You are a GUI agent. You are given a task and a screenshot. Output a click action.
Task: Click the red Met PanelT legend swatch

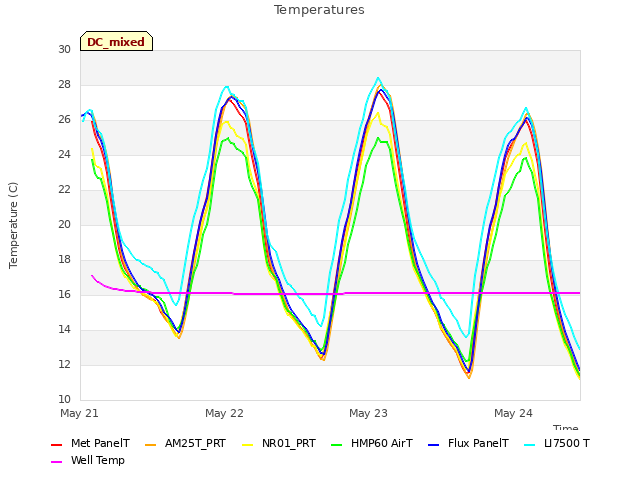[x=56, y=444]
